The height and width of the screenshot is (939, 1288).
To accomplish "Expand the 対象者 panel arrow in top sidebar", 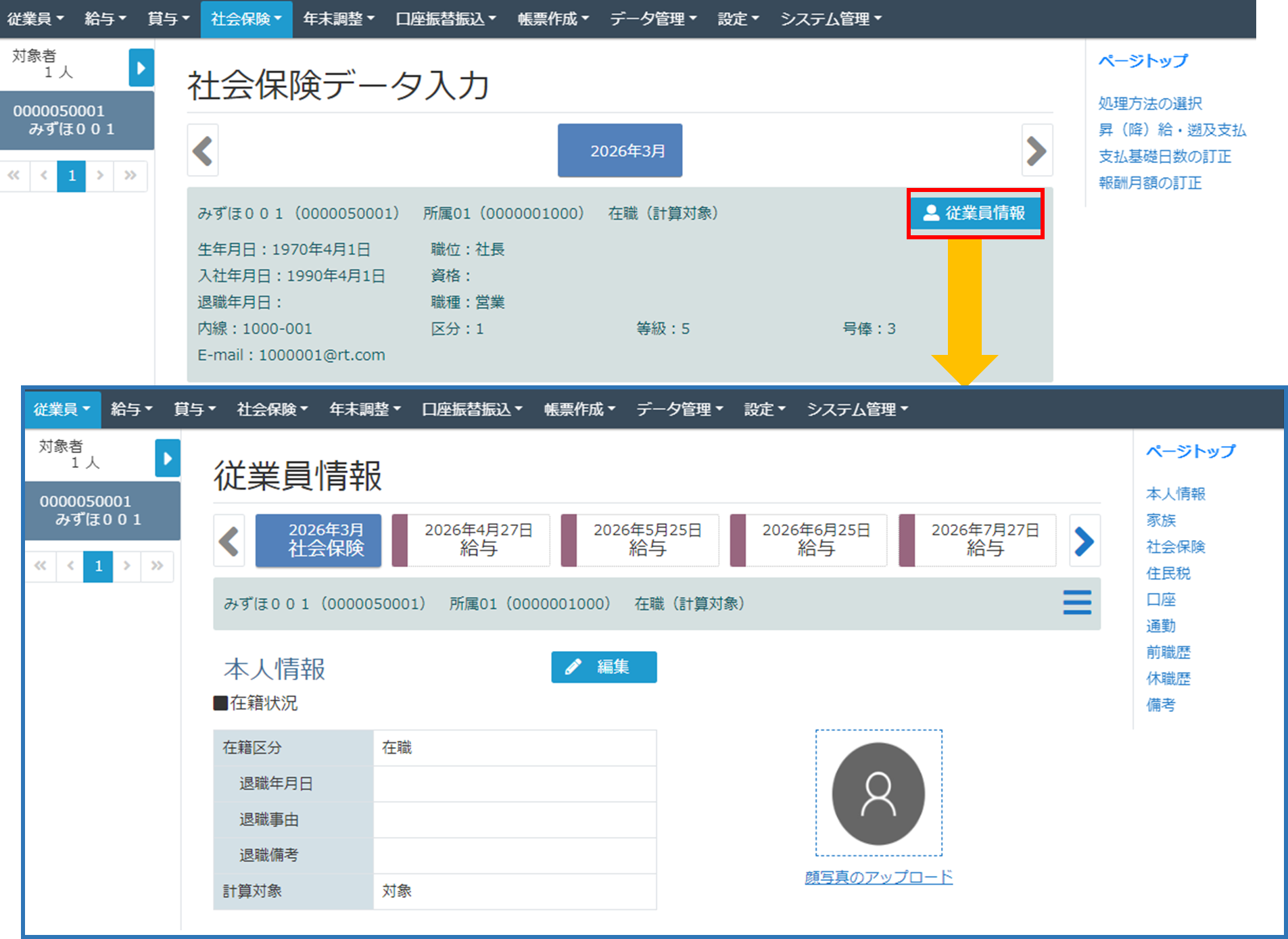I will tap(141, 68).
